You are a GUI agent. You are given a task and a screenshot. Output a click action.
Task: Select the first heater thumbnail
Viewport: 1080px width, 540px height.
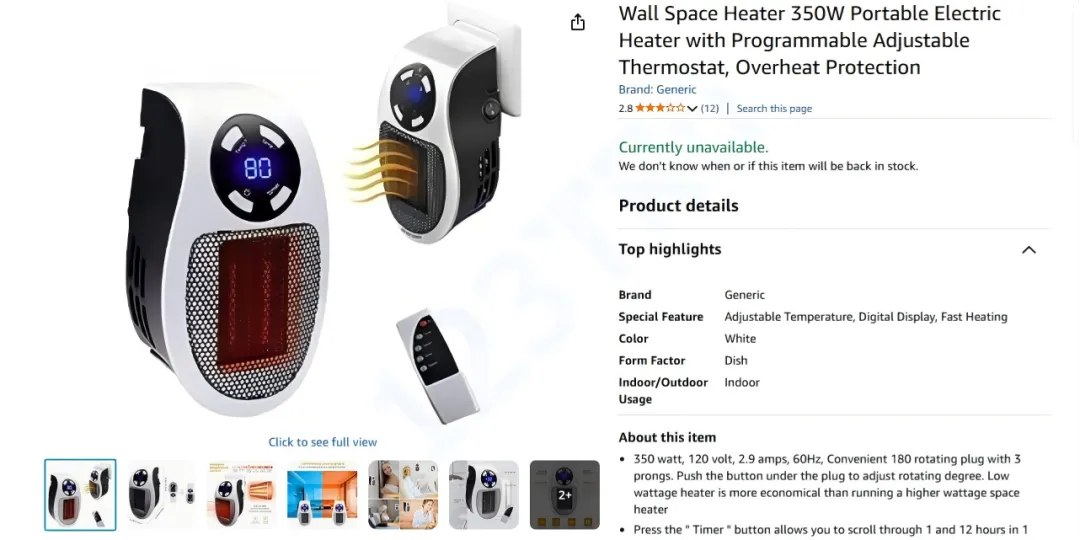point(80,495)
